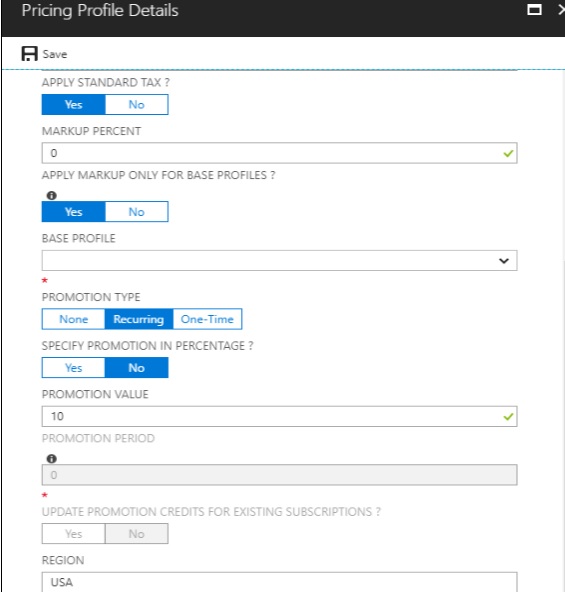565x592 pixels.
Task: Click the Save floppy disk icon
Action: pyautogui.click(x=29, y=54)
